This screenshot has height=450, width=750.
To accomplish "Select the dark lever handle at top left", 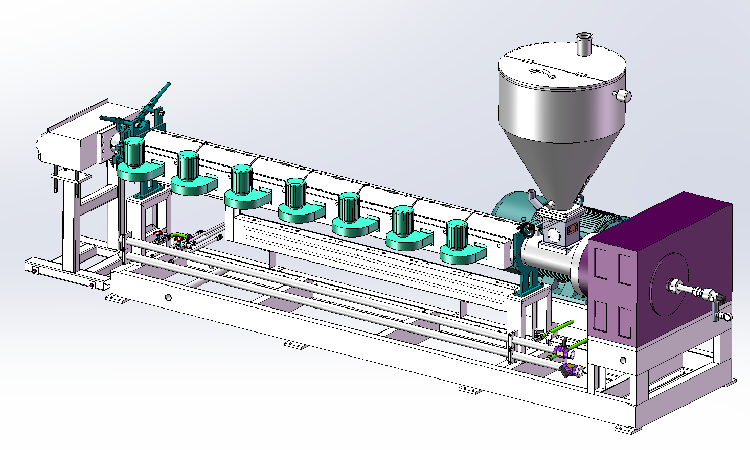I will point(146,108).
